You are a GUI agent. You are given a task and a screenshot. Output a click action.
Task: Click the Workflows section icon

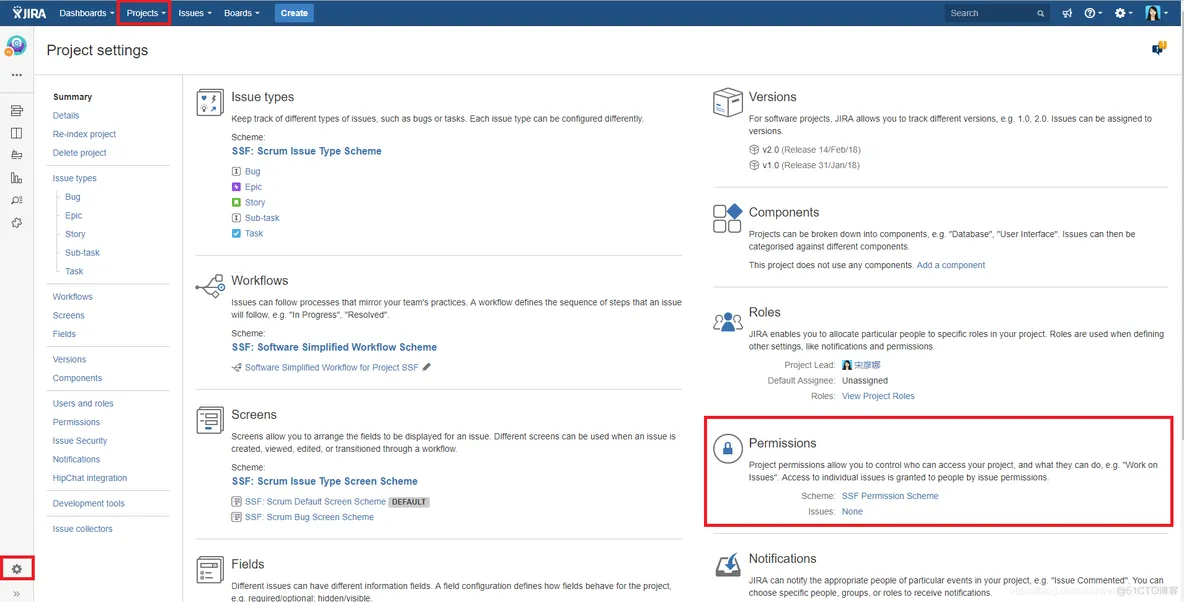click(x=209, y=286)
